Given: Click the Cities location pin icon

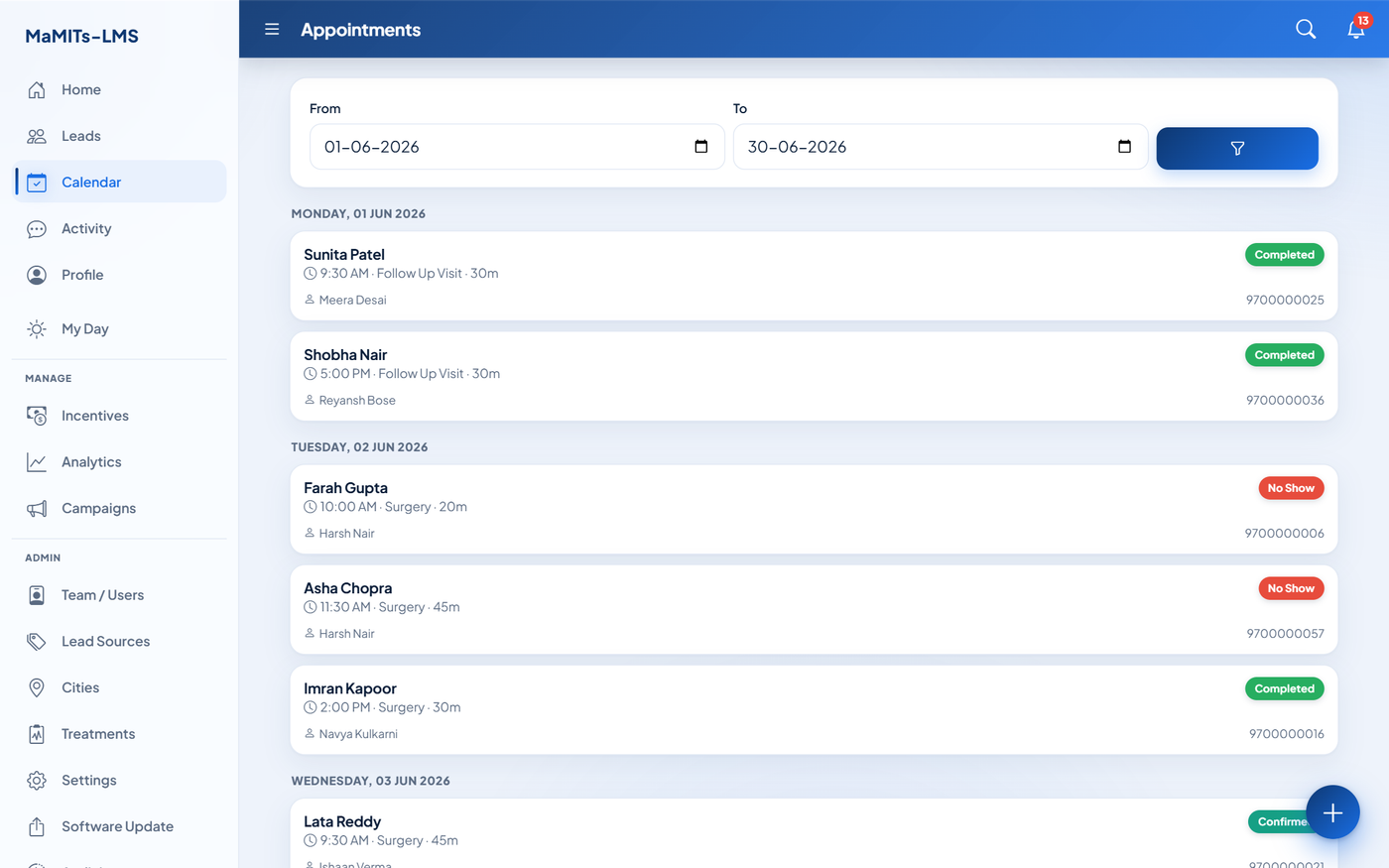Looking at the screenshot, I should pyautogui.click(x=37, y=688).
